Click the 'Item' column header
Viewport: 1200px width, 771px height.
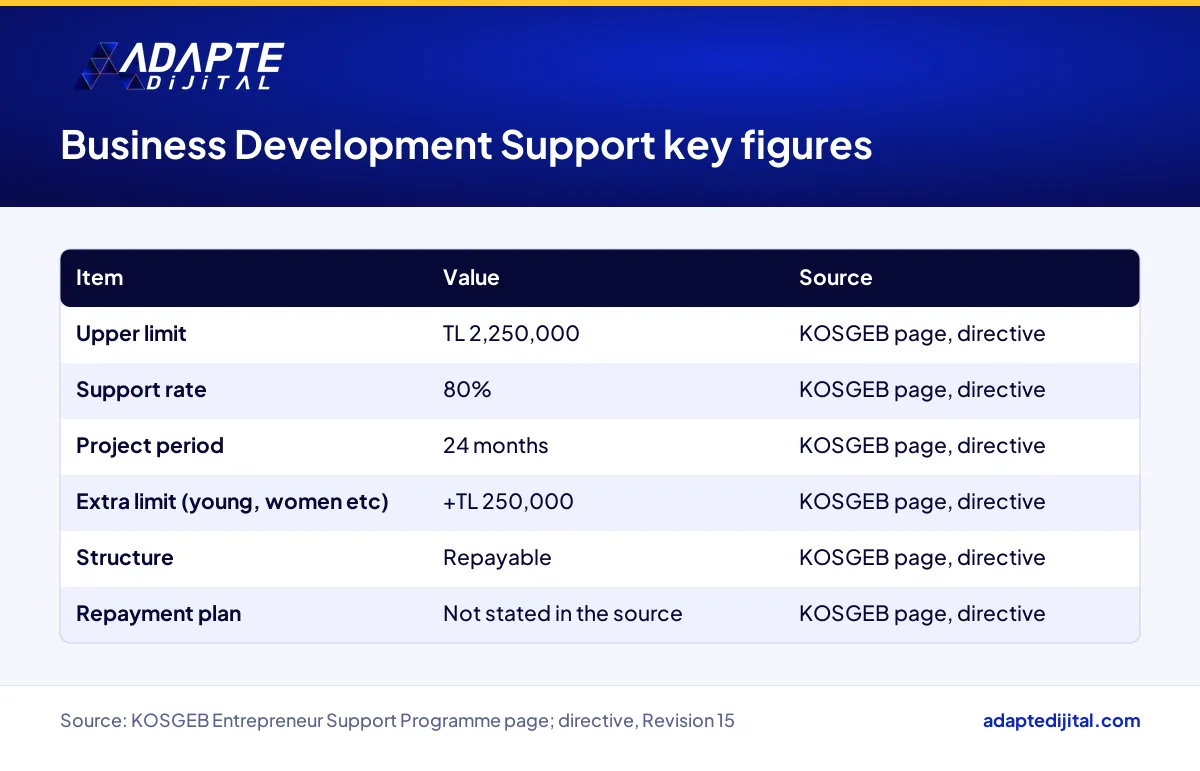100,278
